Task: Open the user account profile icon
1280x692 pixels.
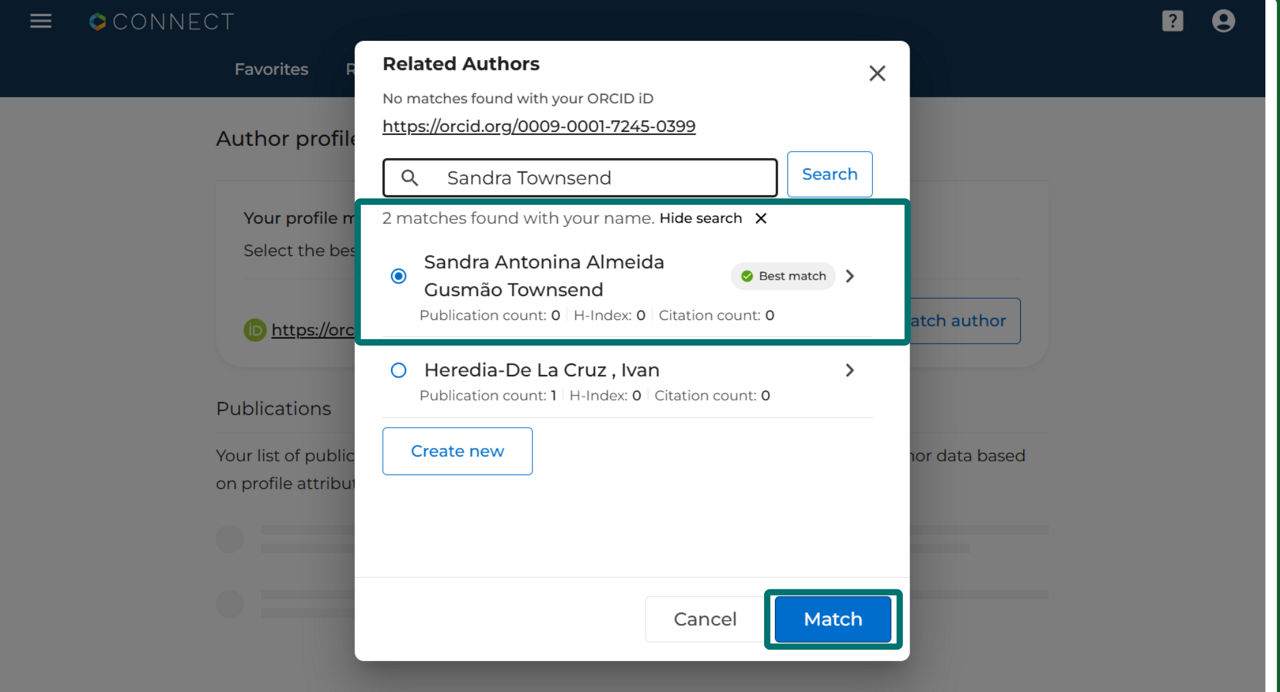Action: 1223,21
